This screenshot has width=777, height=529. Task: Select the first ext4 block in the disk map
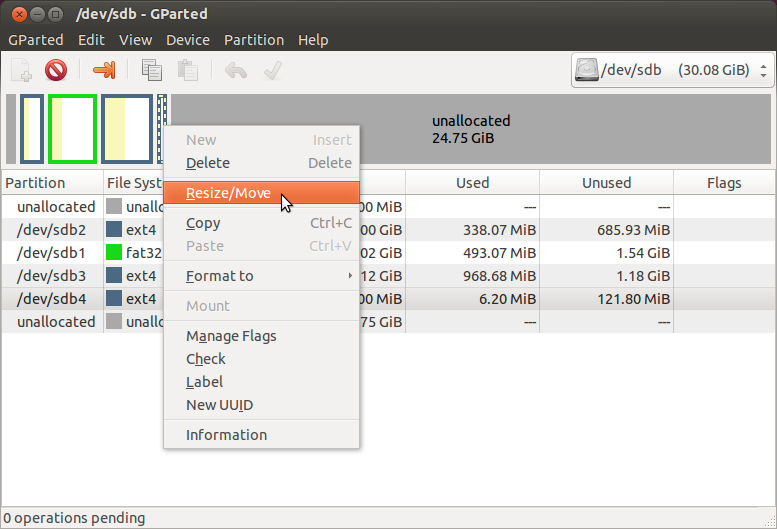point(32,129)
